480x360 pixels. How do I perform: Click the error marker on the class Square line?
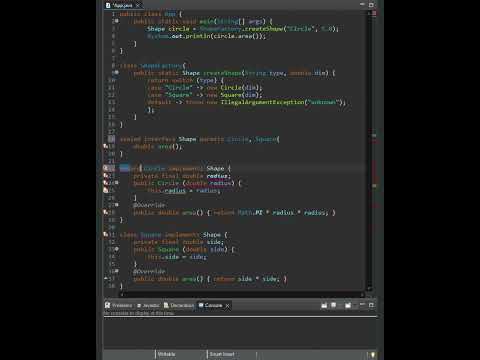(106, 234)
